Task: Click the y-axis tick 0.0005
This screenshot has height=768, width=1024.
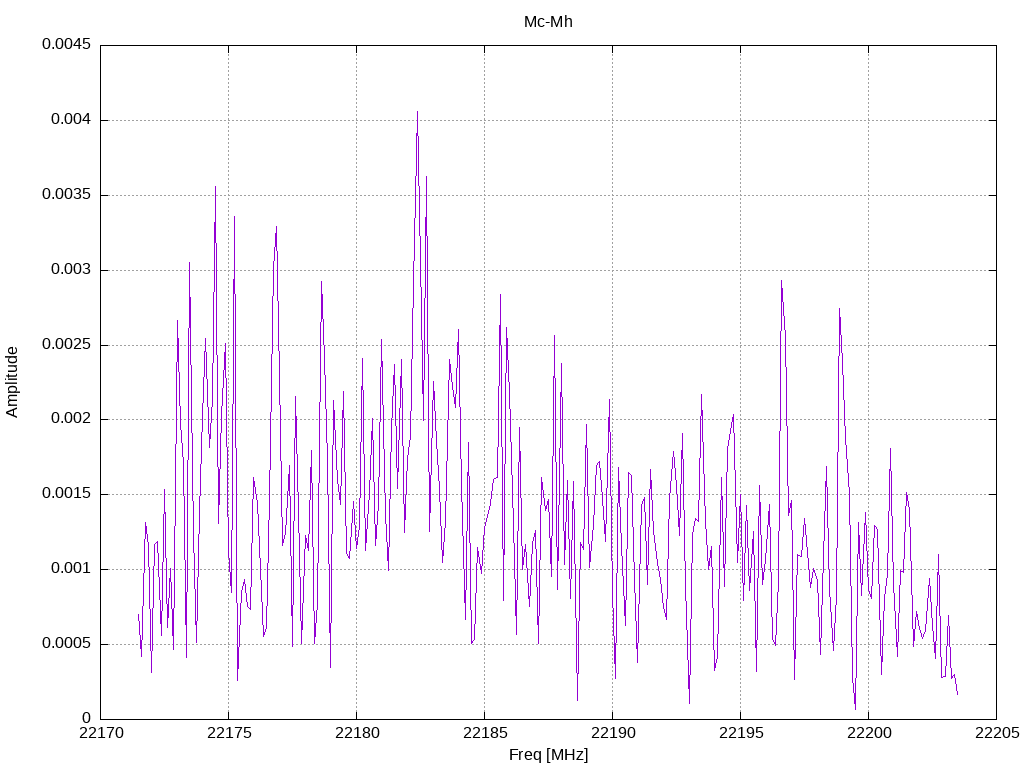Action: click(x=66, y=643)
